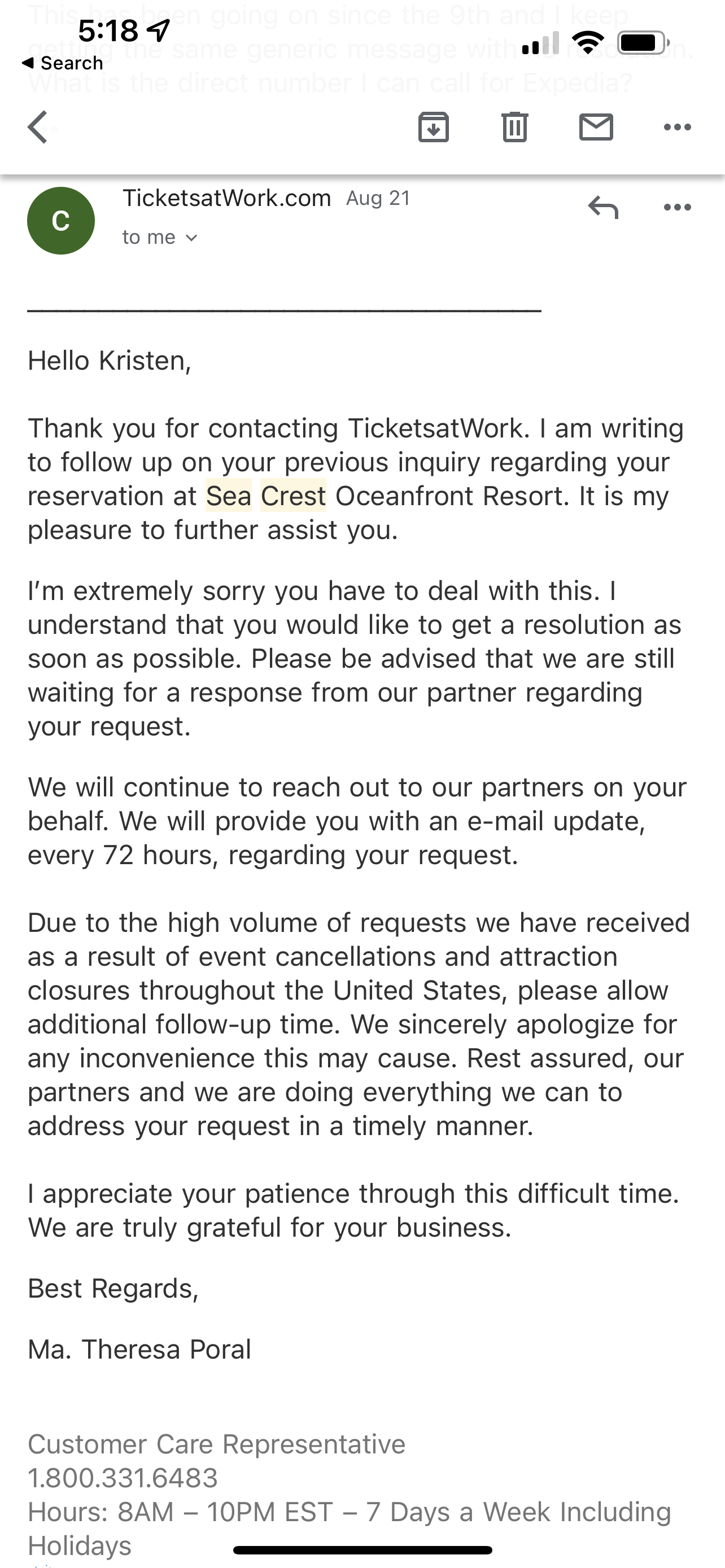725x1568 pixels.
Task: Reply to TicketsatWork.com message
Action: click(x=602, y=208)
